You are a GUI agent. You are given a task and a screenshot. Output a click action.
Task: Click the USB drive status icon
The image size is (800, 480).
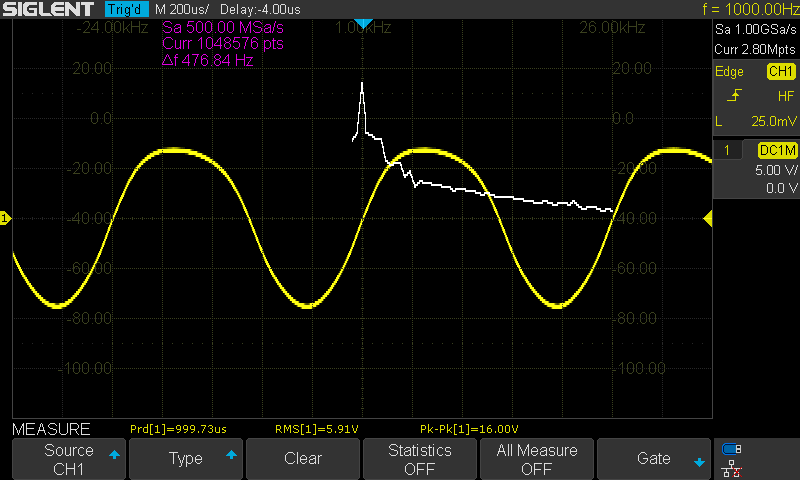pos(732,448)
